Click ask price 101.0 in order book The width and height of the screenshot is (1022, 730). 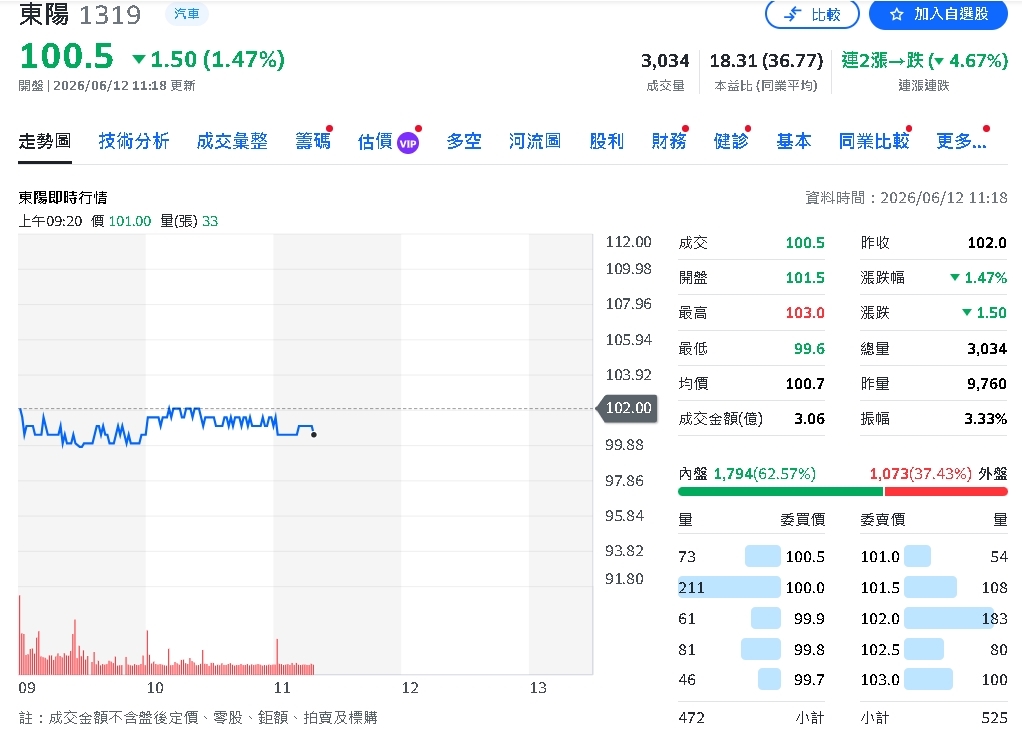(880, 557)
